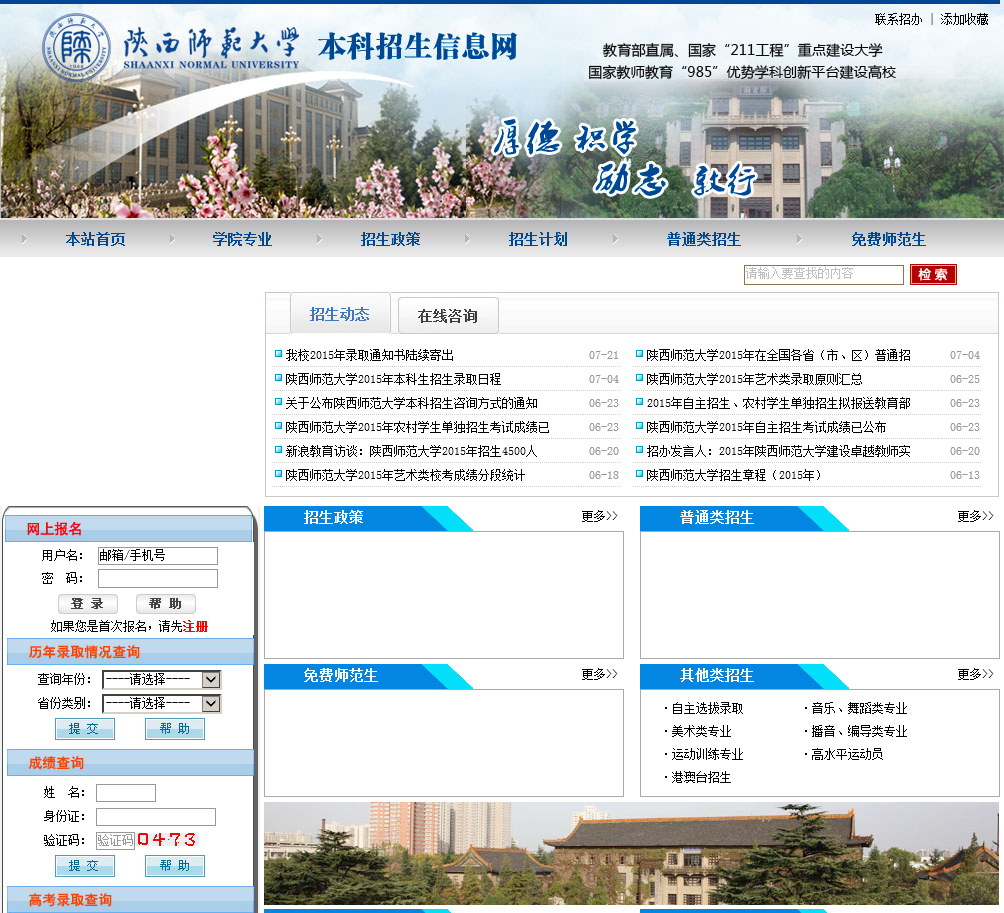The image size is (1004, 913).
Task: Open the 港澳台招生 link
Action: click(x=701, y=778)
